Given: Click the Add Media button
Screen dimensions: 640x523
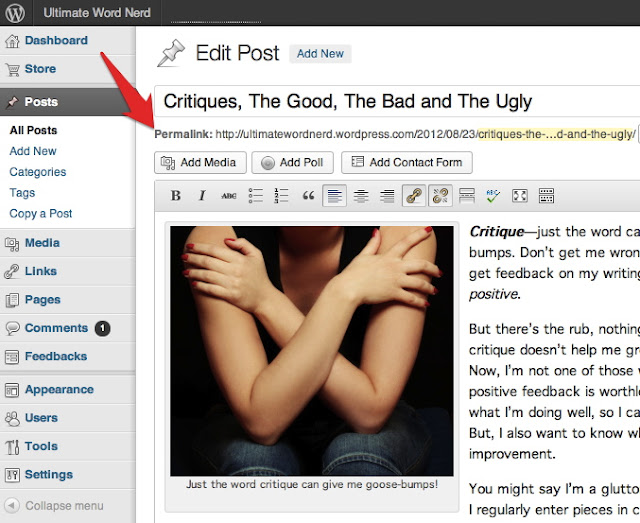Looking at the screenshot, I should tap(200, 162).
